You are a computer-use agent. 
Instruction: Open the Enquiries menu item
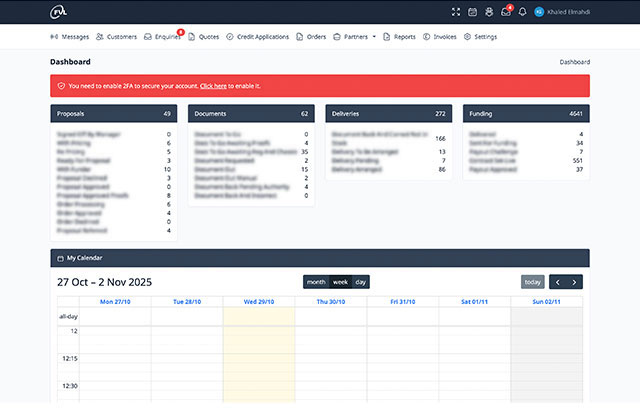click(x=160, y=36)
